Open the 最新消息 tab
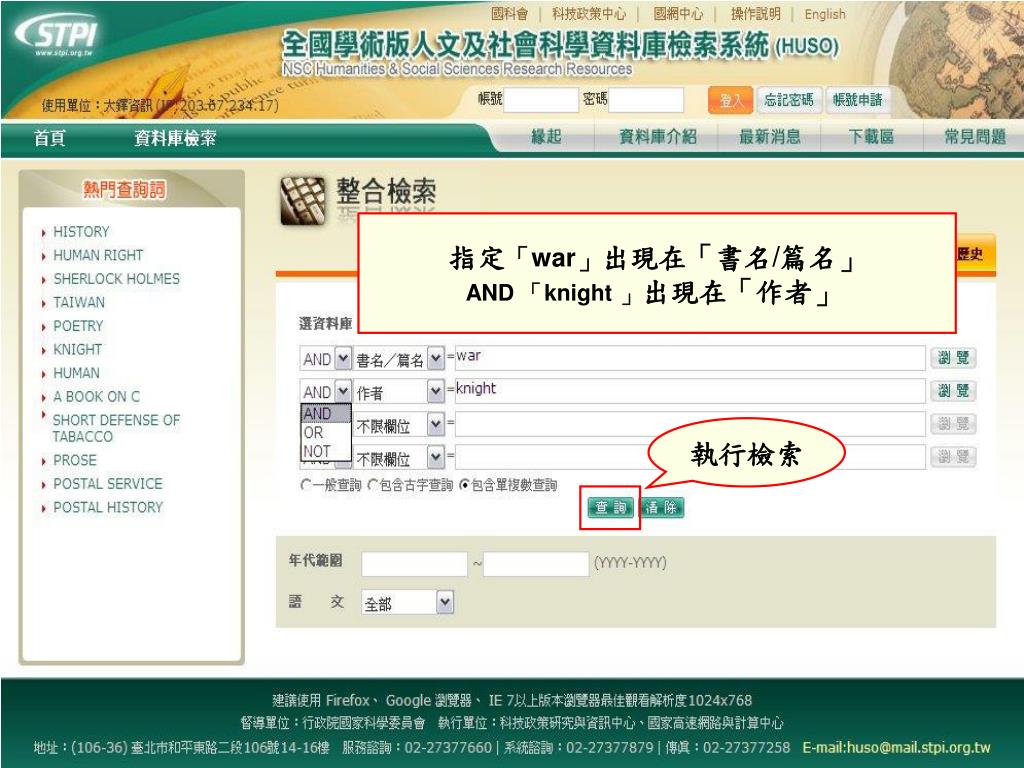Image resolution: width=1024 pixels, height=768 pixels. [x=769, y=136]
